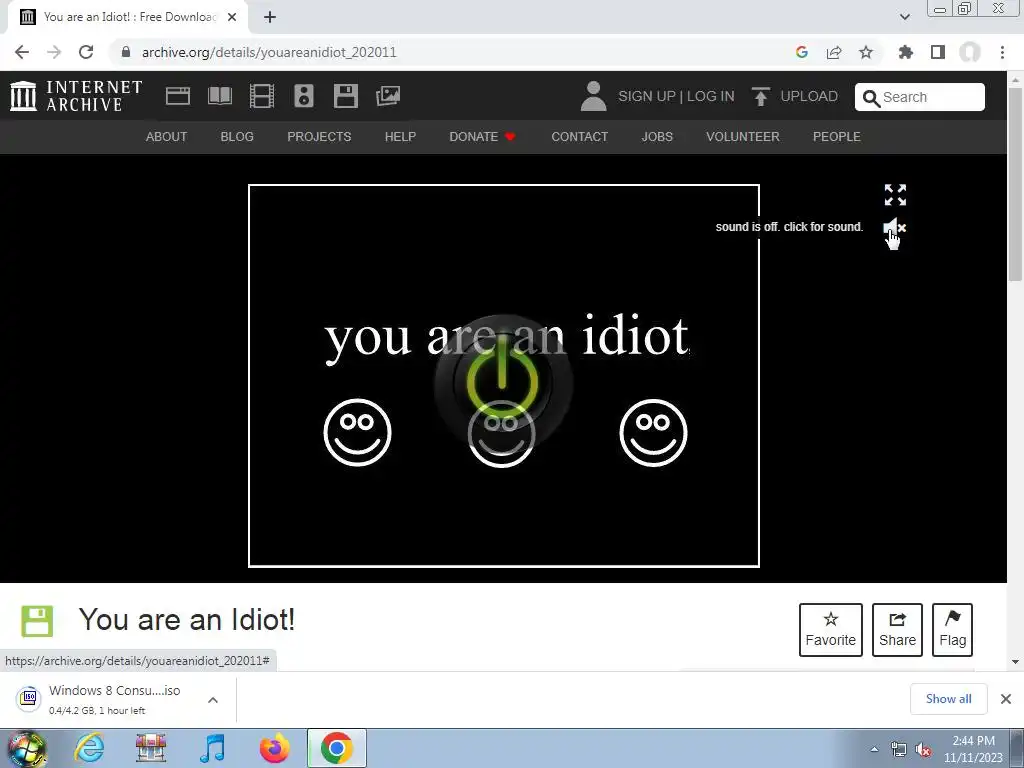The height and width of the screenshot is (768, 1024).
Task: Open the Extensions puzzle icon
Action: point(906,52)
